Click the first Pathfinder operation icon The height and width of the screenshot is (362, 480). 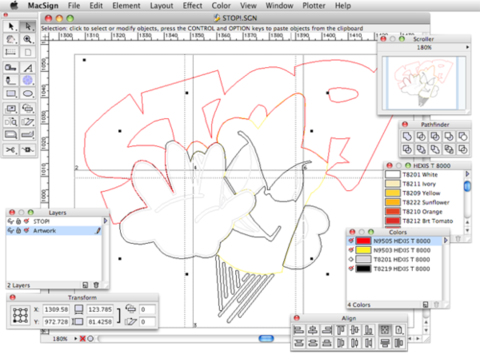tap(407, 136)
